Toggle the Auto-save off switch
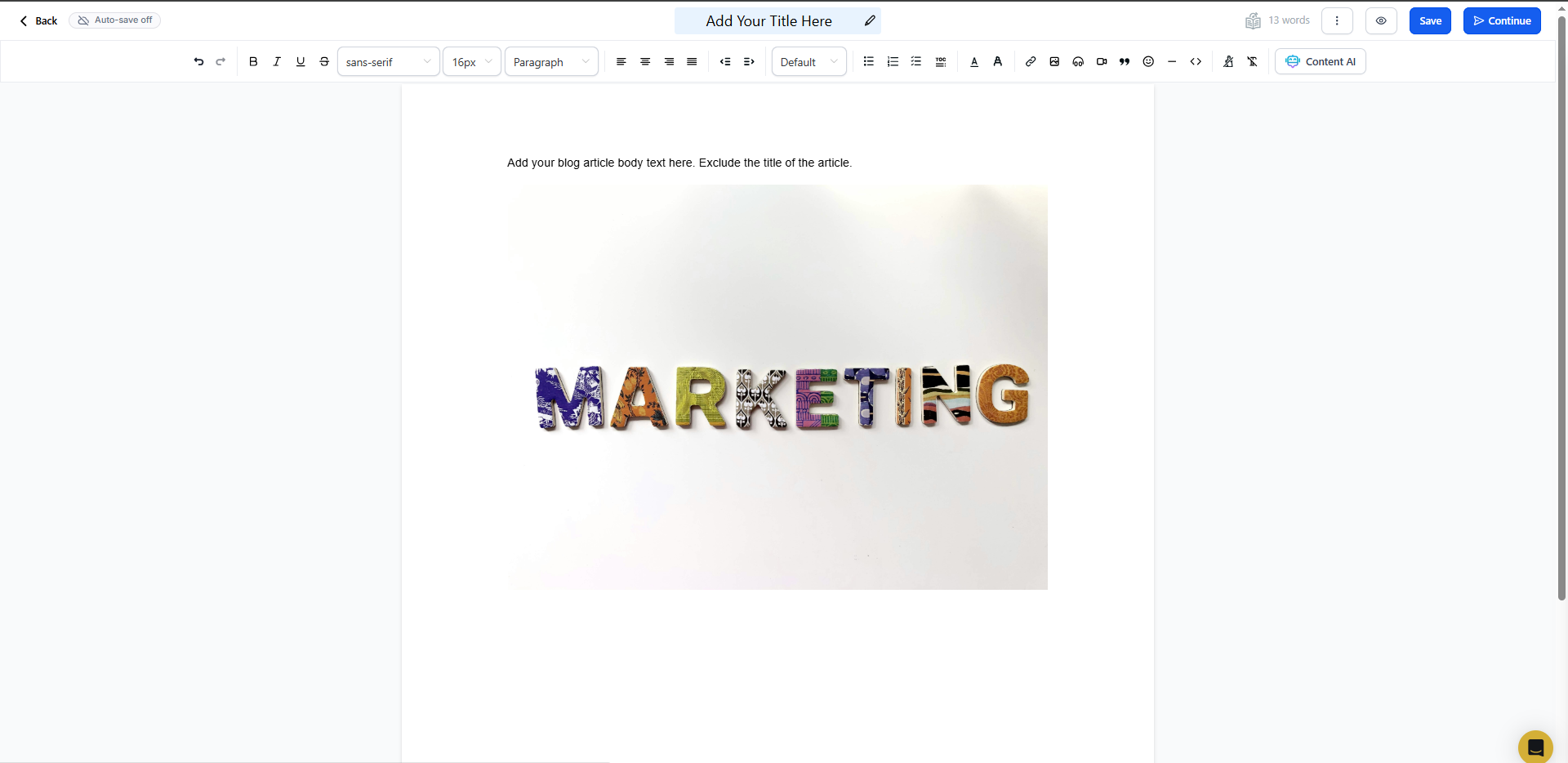Image resolution: width=1568 pixels, height=763 pixels. point(115,20)
